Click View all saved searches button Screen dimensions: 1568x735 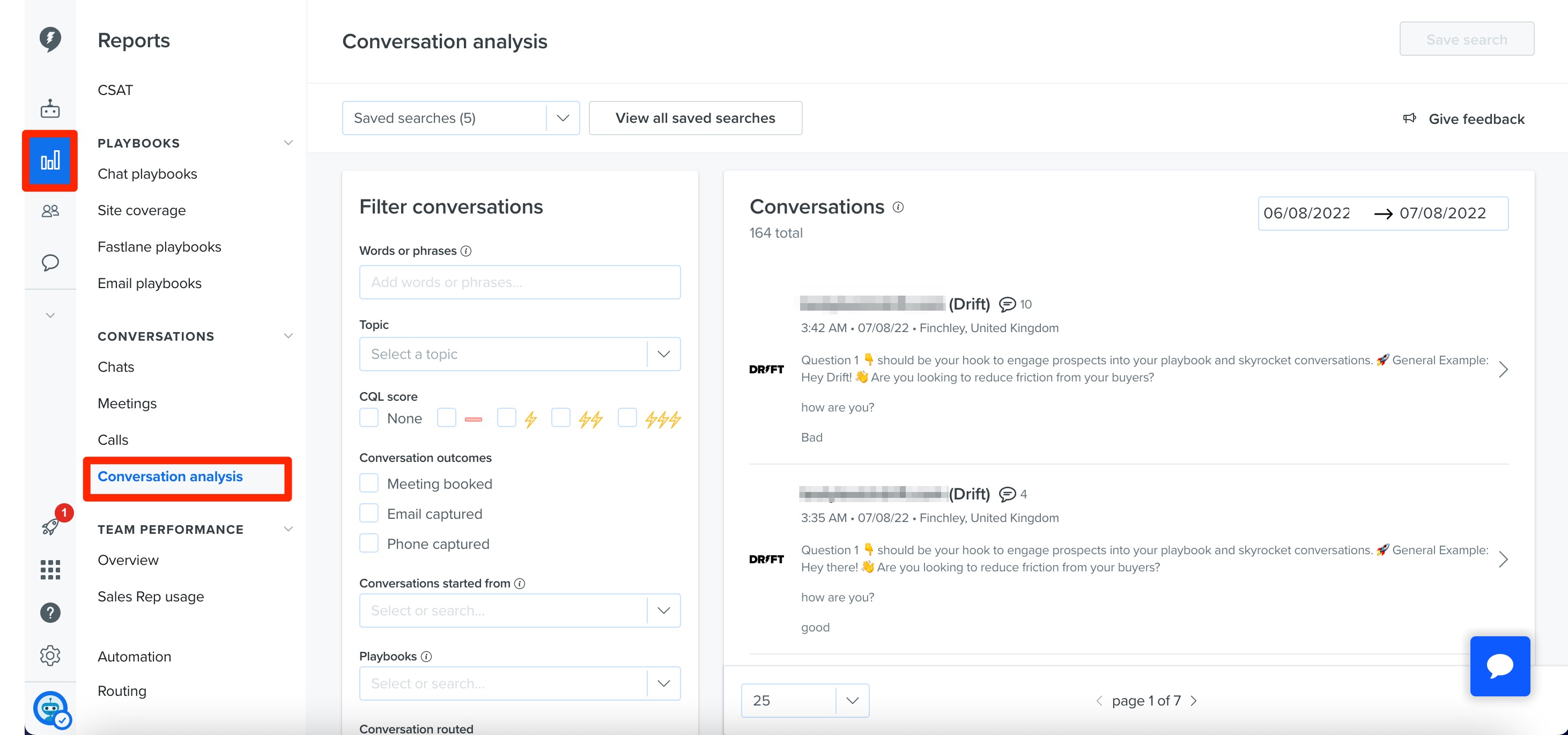tap(695, 118)
